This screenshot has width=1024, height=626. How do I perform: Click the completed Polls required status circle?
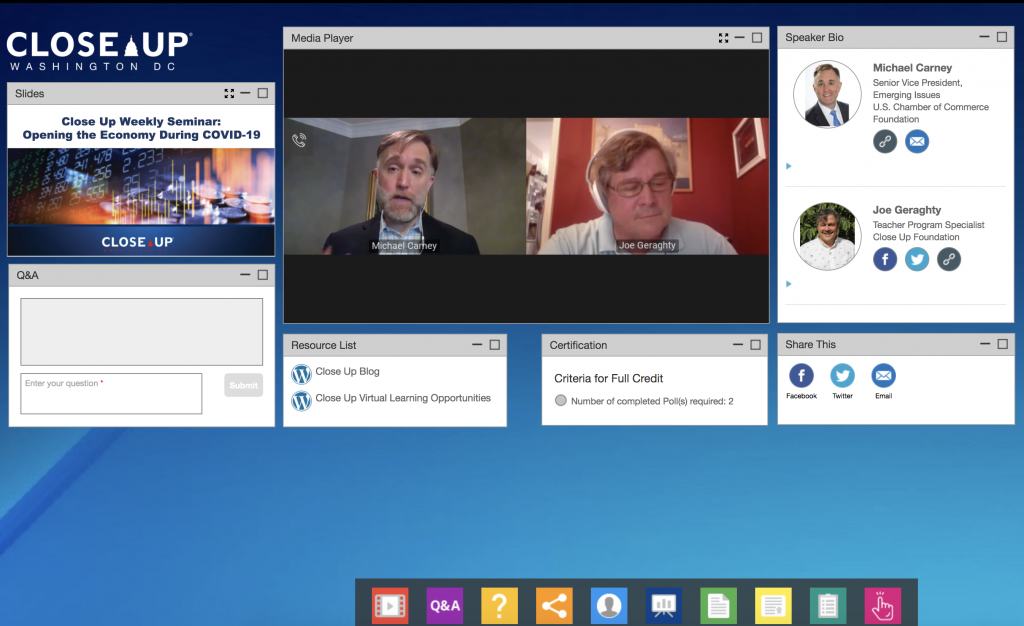pos(560,400)
